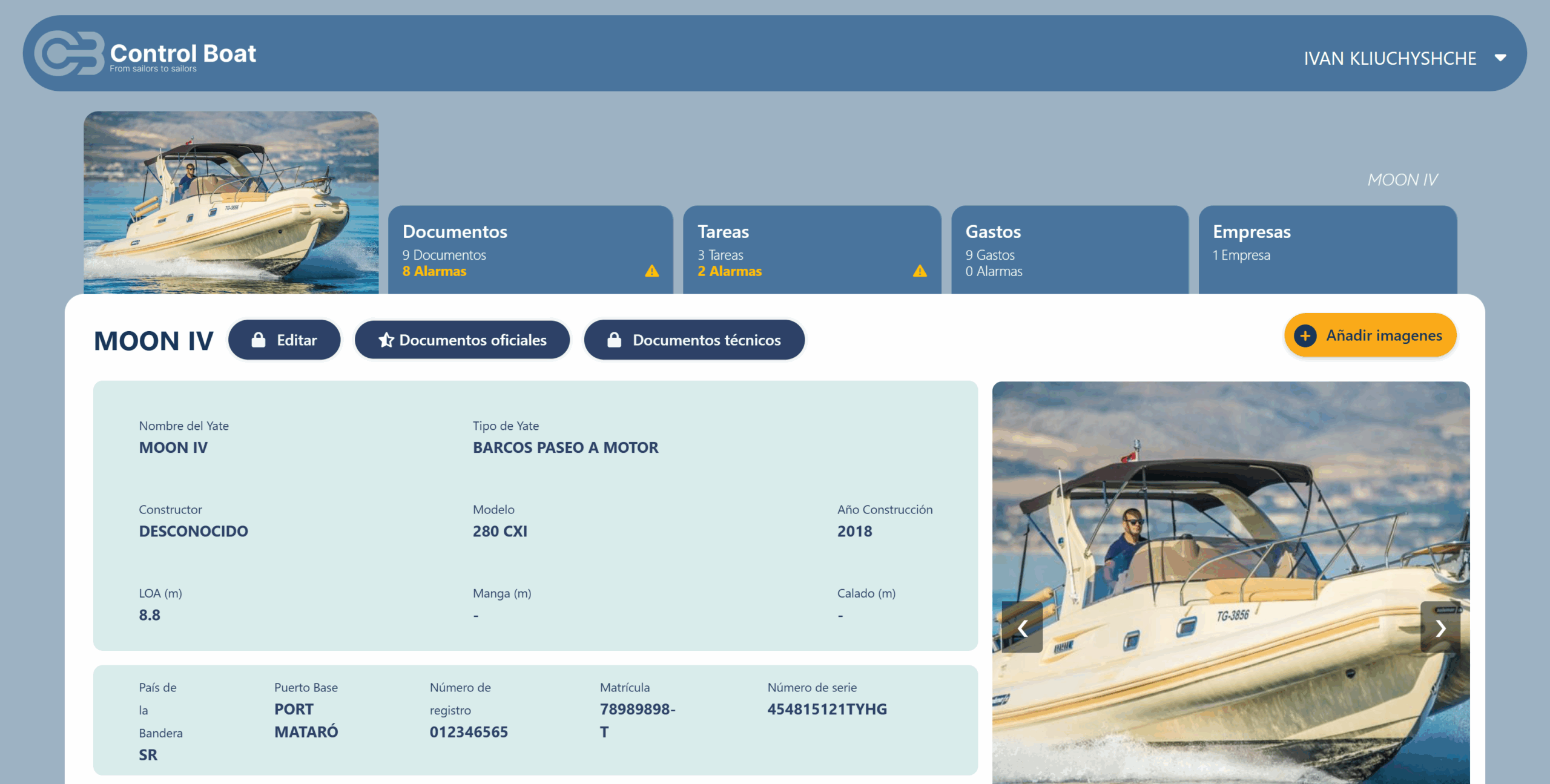Image resolution: width=1550 pixels, height=784 pixels.
Task: Click the Documentos alarm warning triangle
Action: point(651,271)
